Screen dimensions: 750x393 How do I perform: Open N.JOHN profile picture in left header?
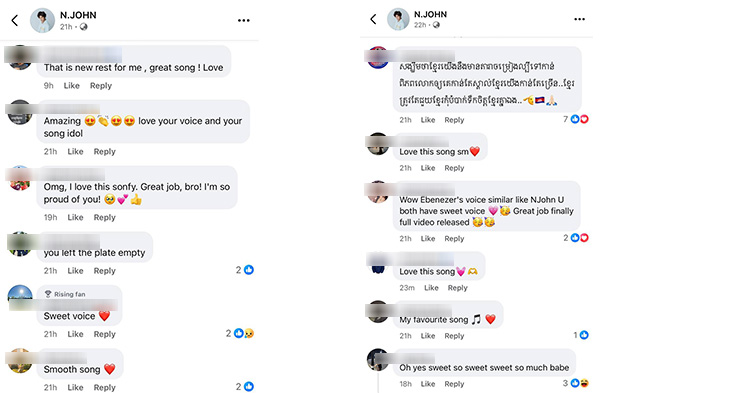[x=42, y=21]
